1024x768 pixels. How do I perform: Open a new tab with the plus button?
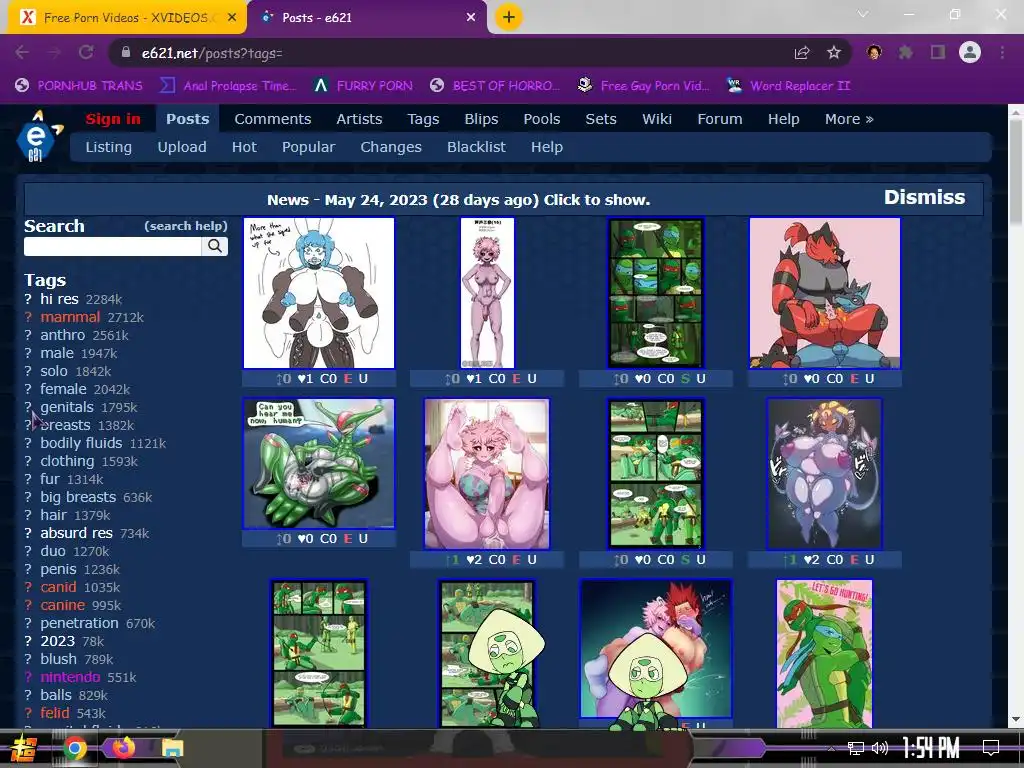(509, 17)
